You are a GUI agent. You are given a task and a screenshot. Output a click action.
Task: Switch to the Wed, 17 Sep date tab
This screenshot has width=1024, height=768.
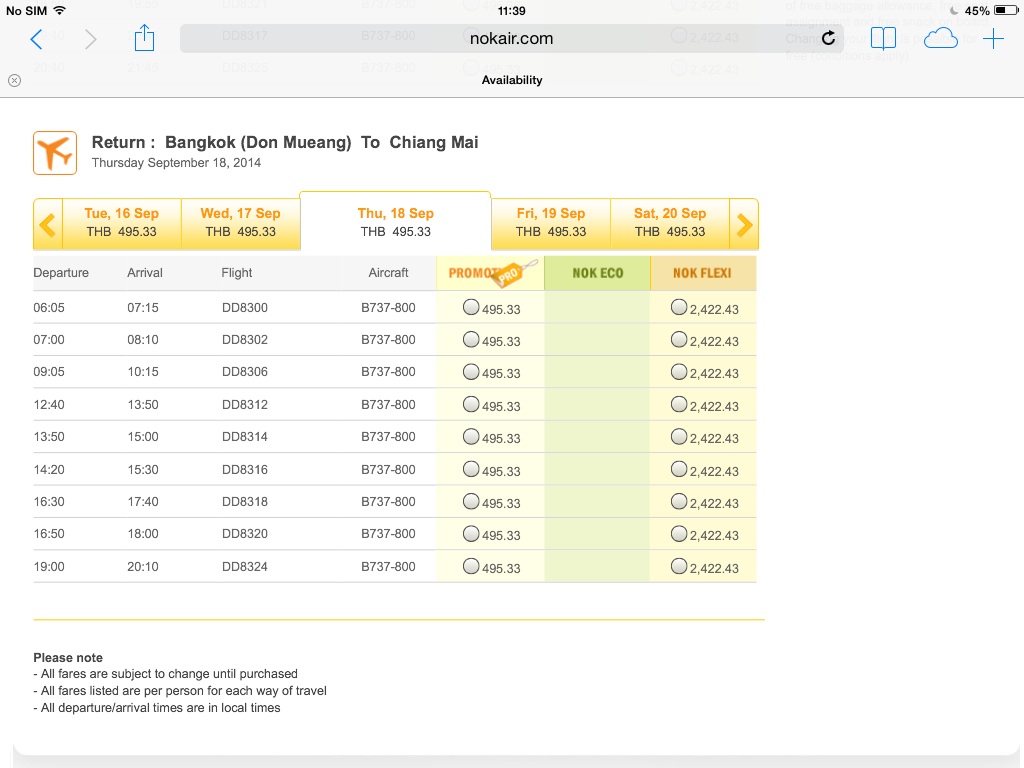tap(240, 223)
